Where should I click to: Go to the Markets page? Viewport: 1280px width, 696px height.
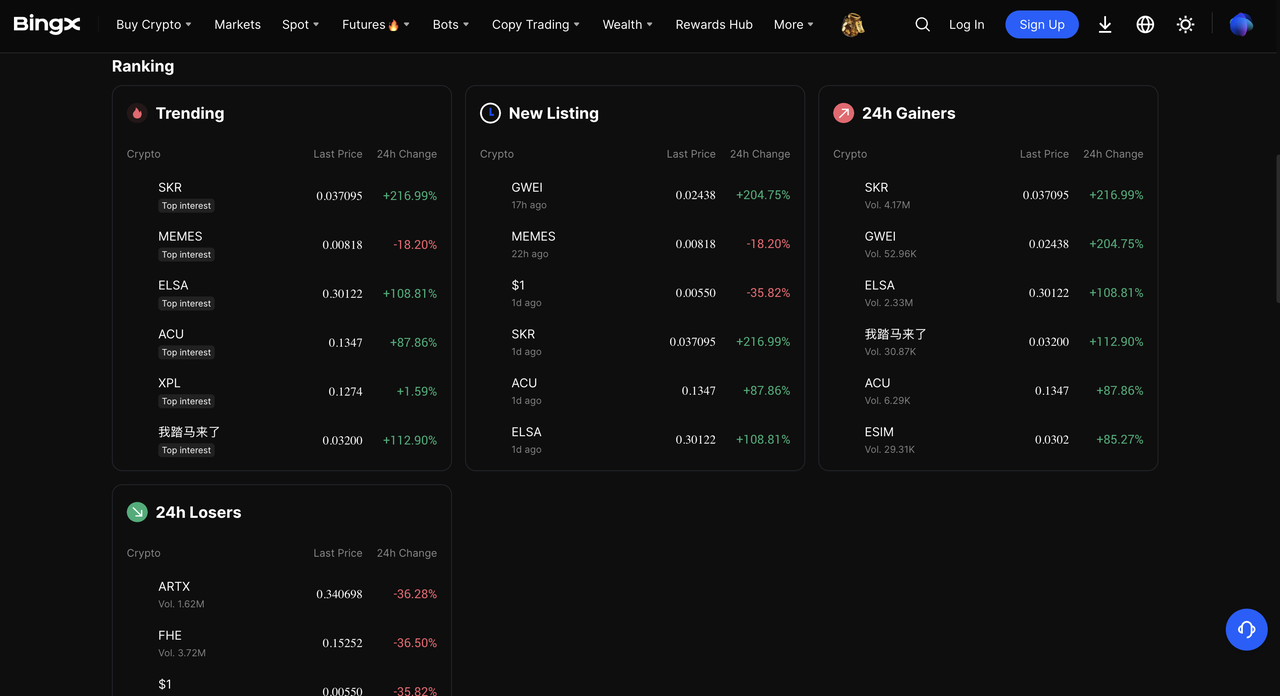[237, 24]
